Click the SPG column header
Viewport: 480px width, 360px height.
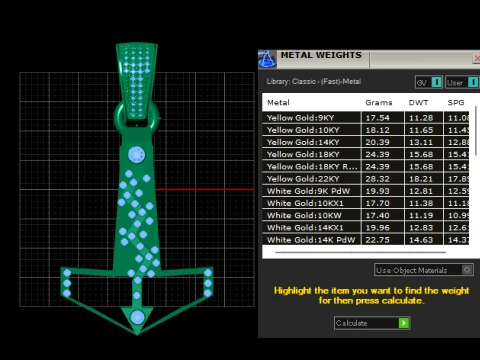tap(456, 103)
